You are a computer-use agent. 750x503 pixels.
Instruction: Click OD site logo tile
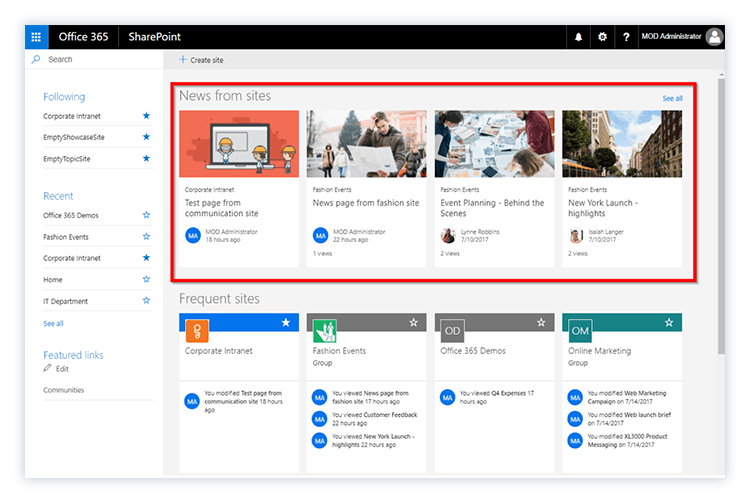(452, 331)
